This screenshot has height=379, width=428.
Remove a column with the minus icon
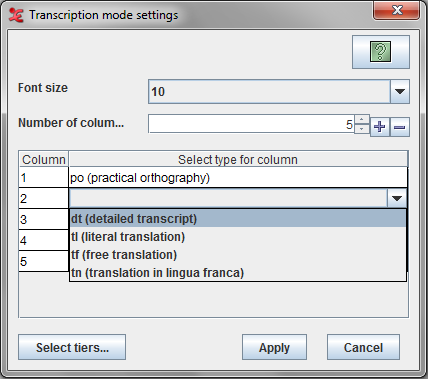(400, 127)
